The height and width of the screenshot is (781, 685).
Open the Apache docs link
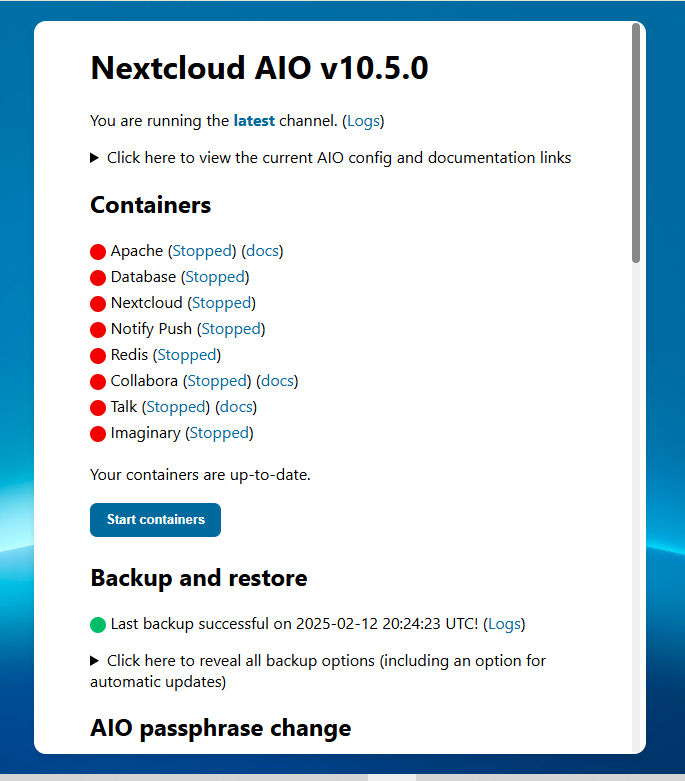point(264,251)
